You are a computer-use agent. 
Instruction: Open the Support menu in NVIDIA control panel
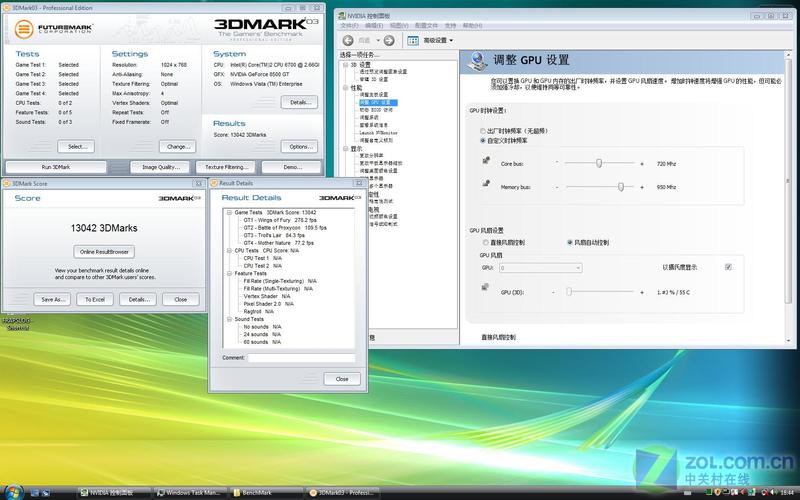(x=450, y=26)
